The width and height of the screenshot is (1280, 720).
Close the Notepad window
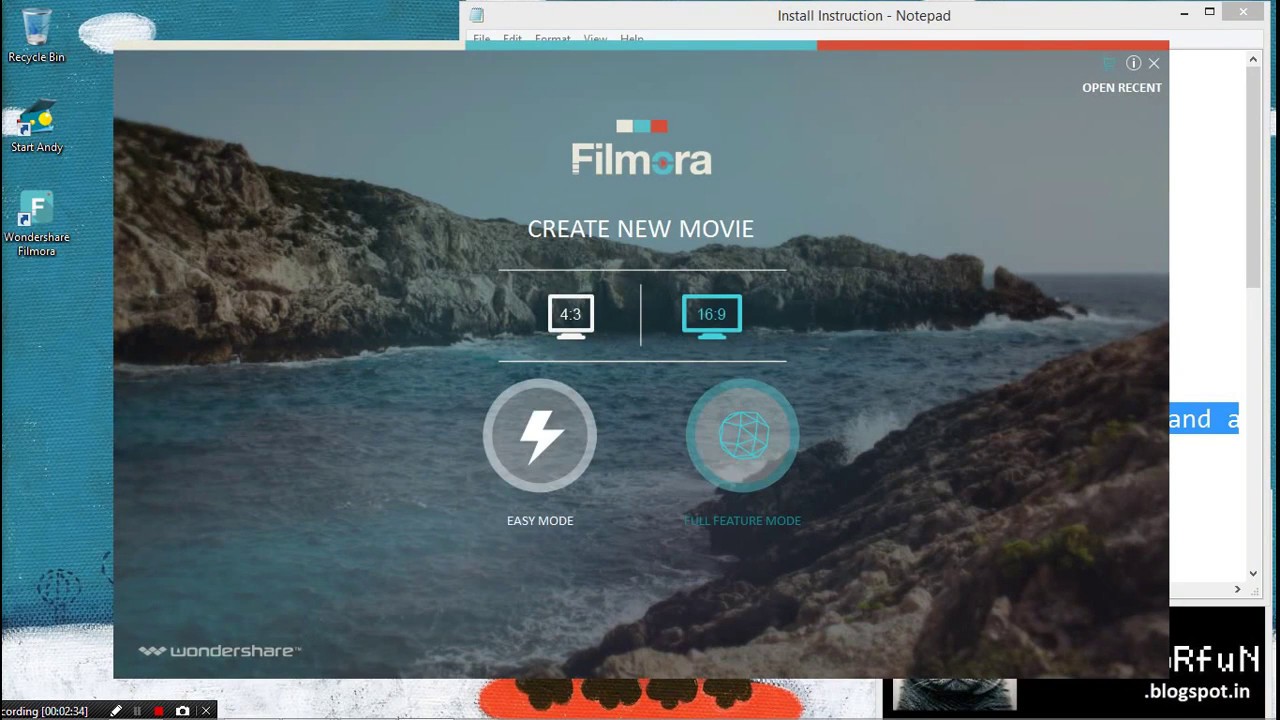click(1245, 12)
